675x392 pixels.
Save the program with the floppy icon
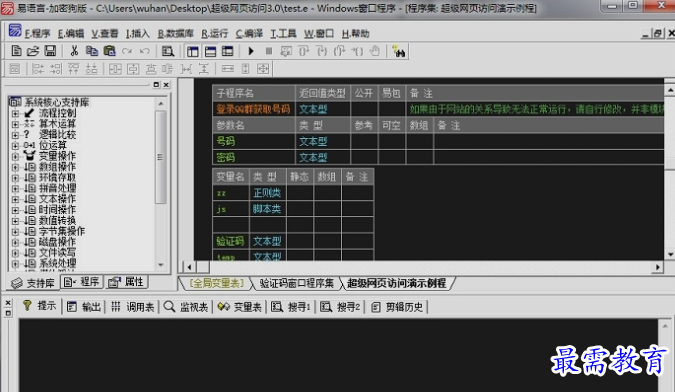(50, 51)
